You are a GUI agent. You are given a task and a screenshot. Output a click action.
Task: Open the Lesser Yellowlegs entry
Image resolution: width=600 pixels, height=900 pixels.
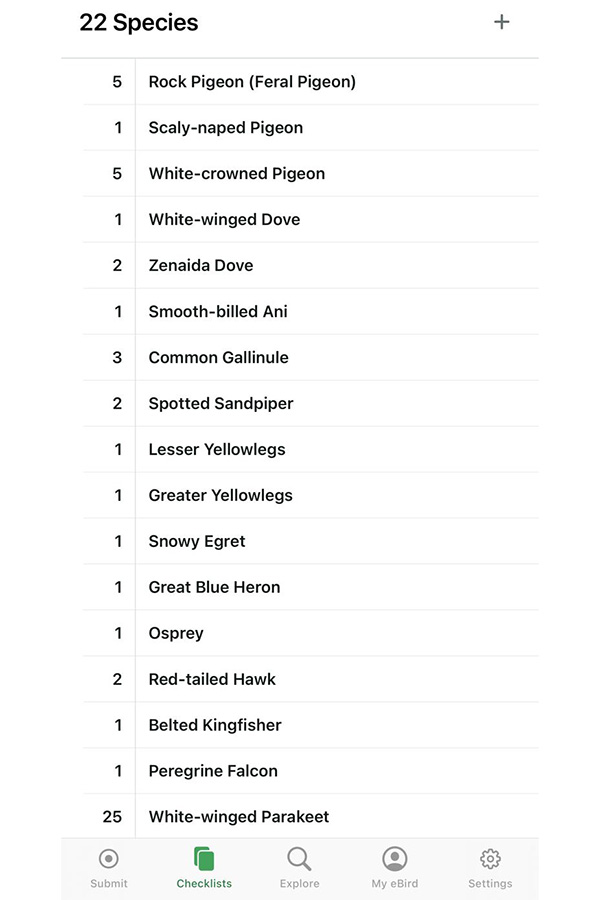[217, 450]
